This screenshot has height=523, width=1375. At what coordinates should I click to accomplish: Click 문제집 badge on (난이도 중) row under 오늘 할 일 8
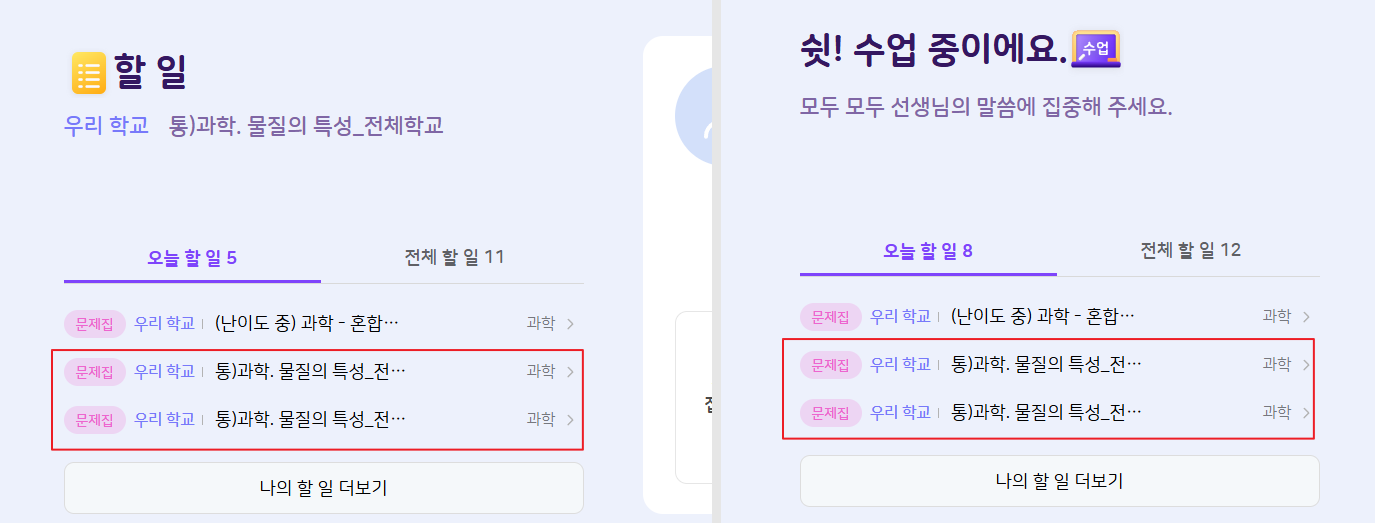(x=830, y=316)
